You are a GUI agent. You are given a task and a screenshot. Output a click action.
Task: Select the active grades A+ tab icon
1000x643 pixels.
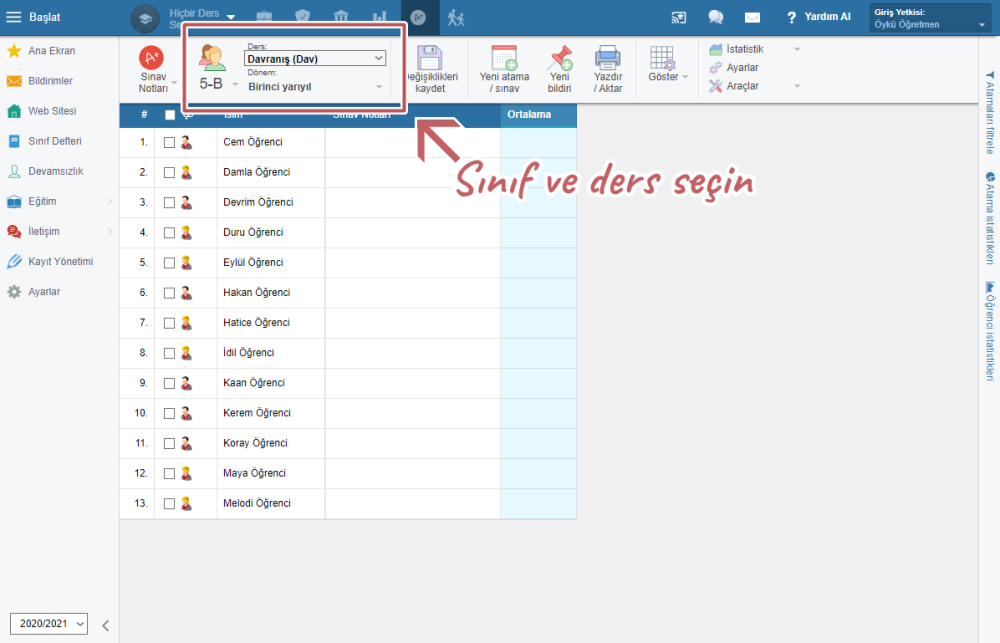418,18
